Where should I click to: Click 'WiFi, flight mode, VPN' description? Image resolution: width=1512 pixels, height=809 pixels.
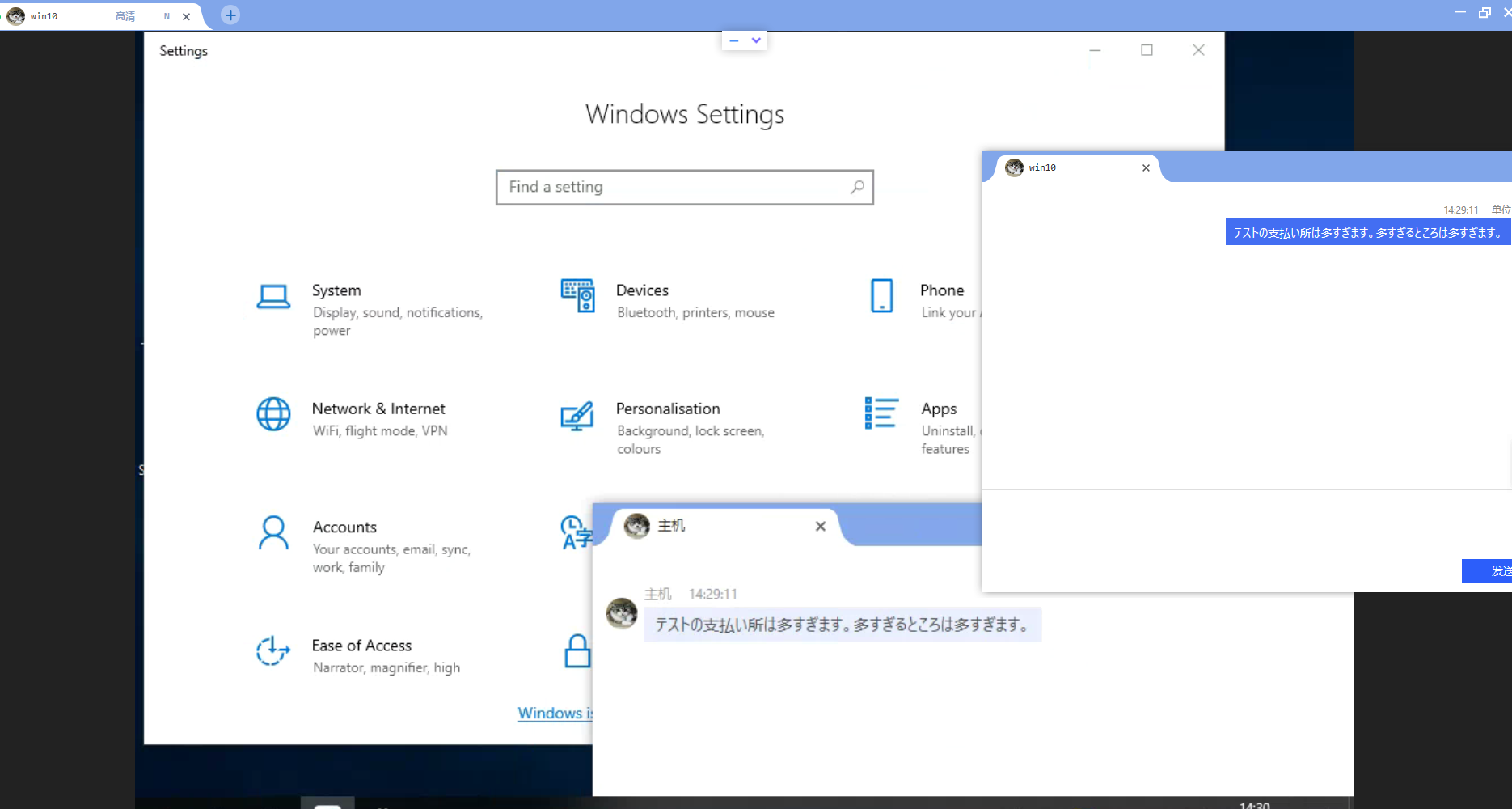(380, 431)
